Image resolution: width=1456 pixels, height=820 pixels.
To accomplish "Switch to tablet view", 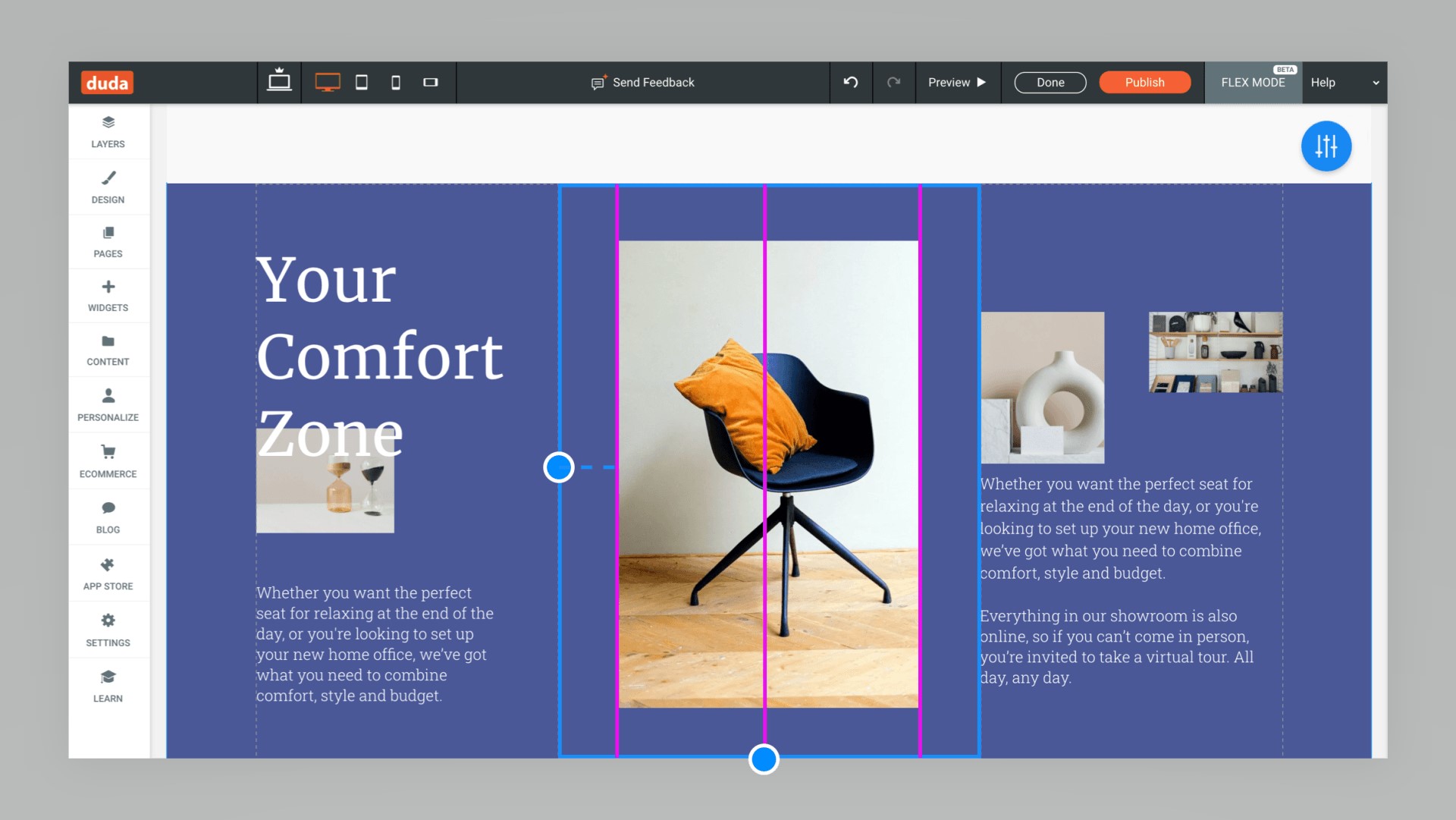I will 362,82.
